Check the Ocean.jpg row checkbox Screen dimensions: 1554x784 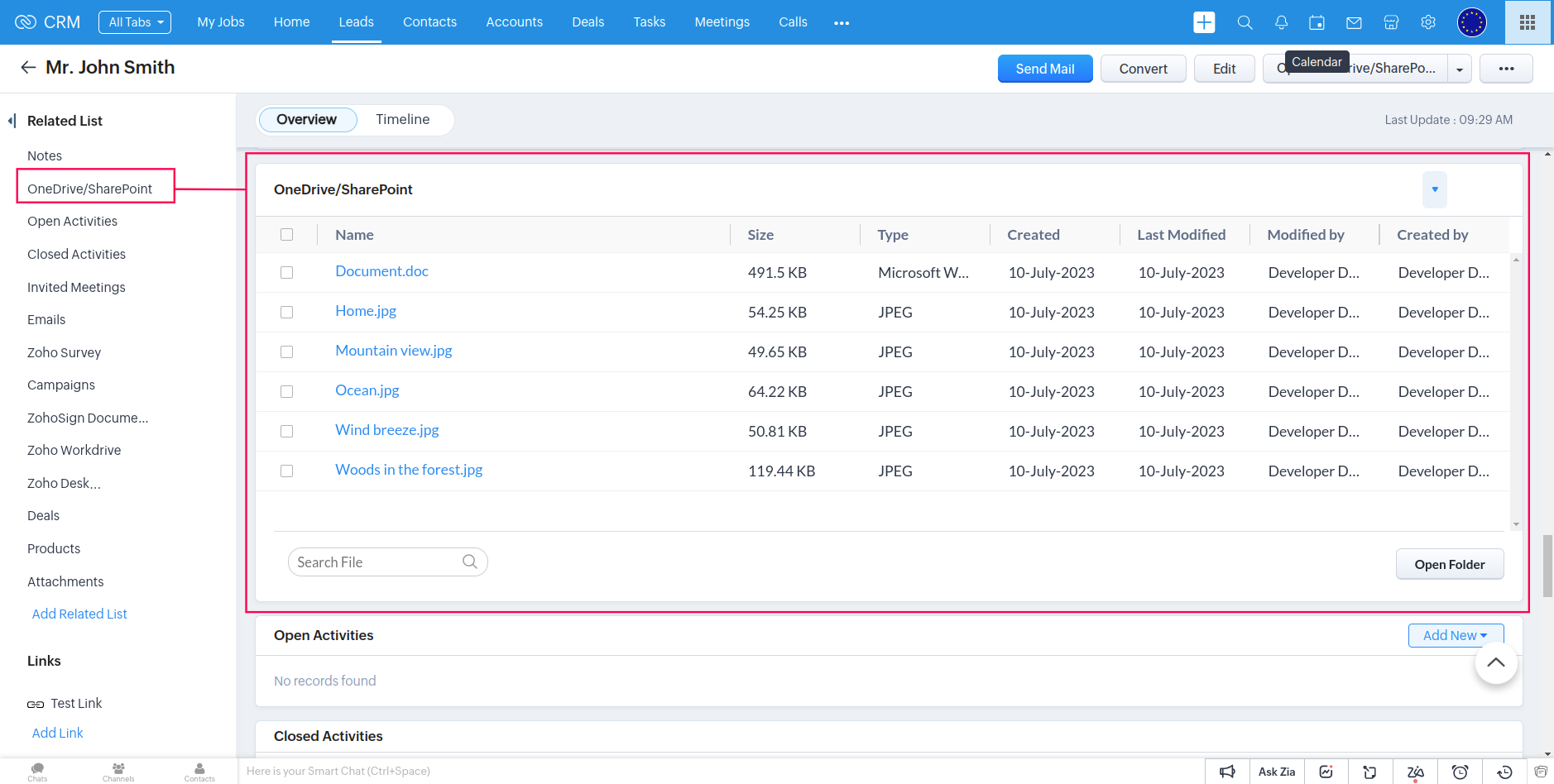[x=287, y=392]
